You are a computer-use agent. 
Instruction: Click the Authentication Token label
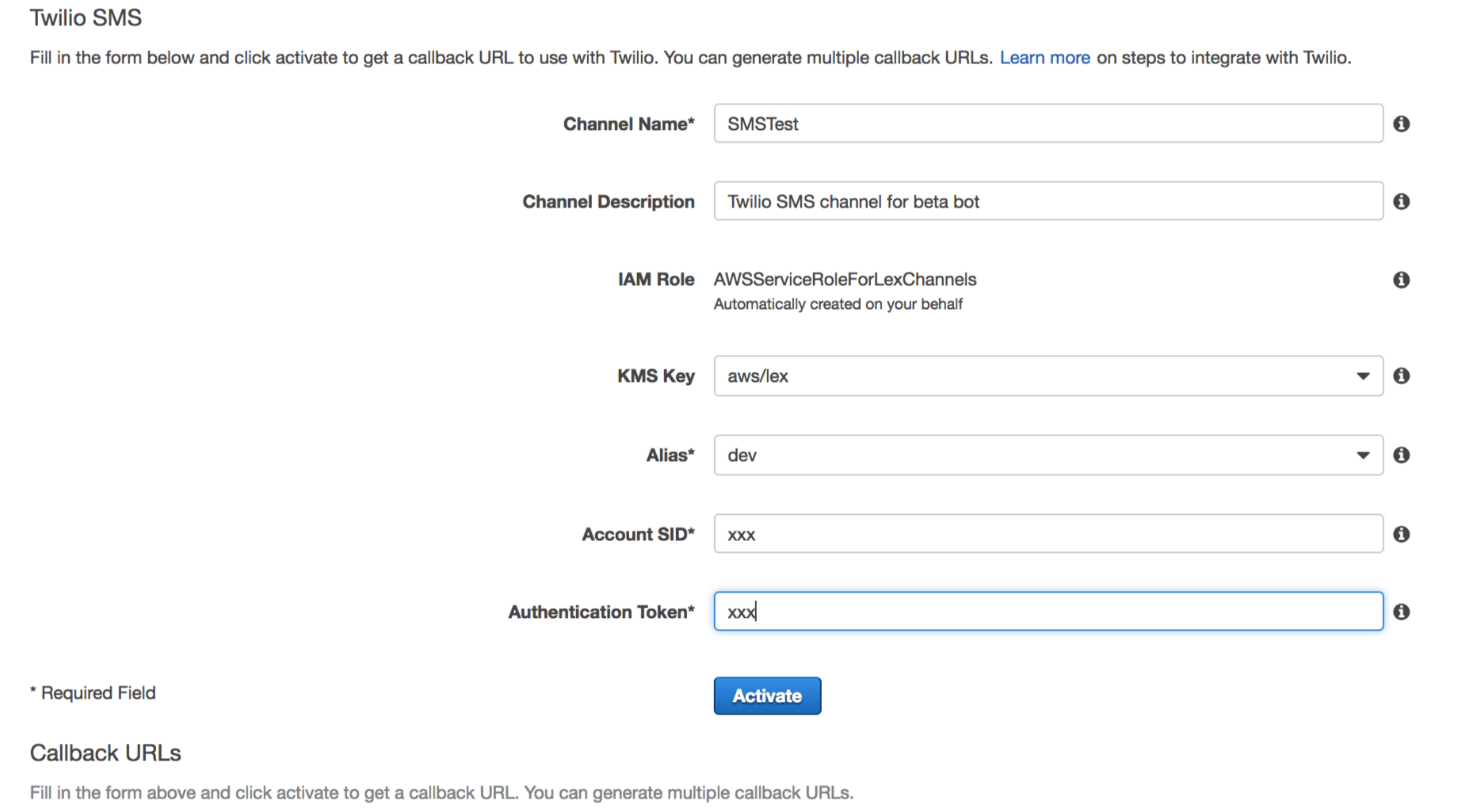pos(601,612)
